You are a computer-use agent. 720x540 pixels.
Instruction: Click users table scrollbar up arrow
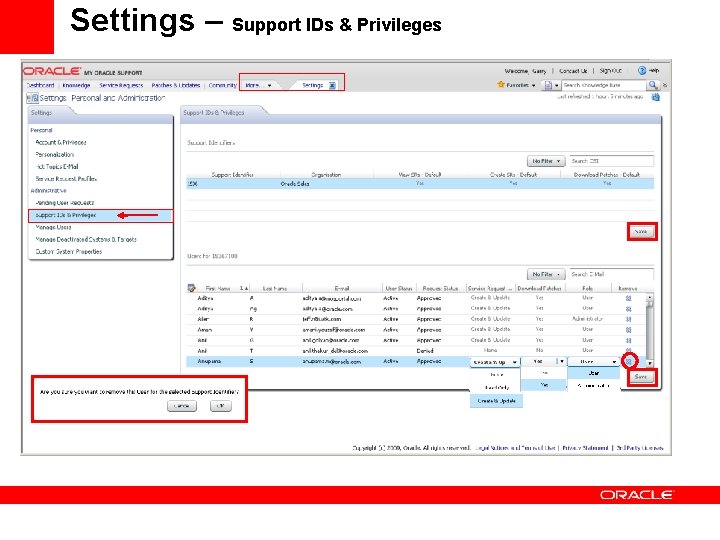pyautogui.click(x=650, y=298)
